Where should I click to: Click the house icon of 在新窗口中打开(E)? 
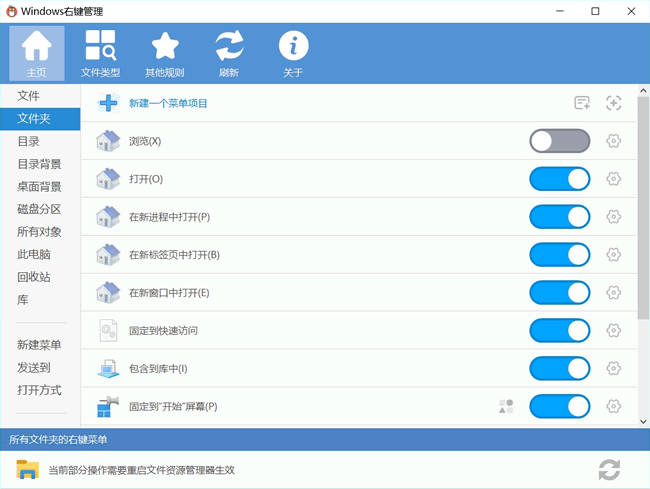108,293
